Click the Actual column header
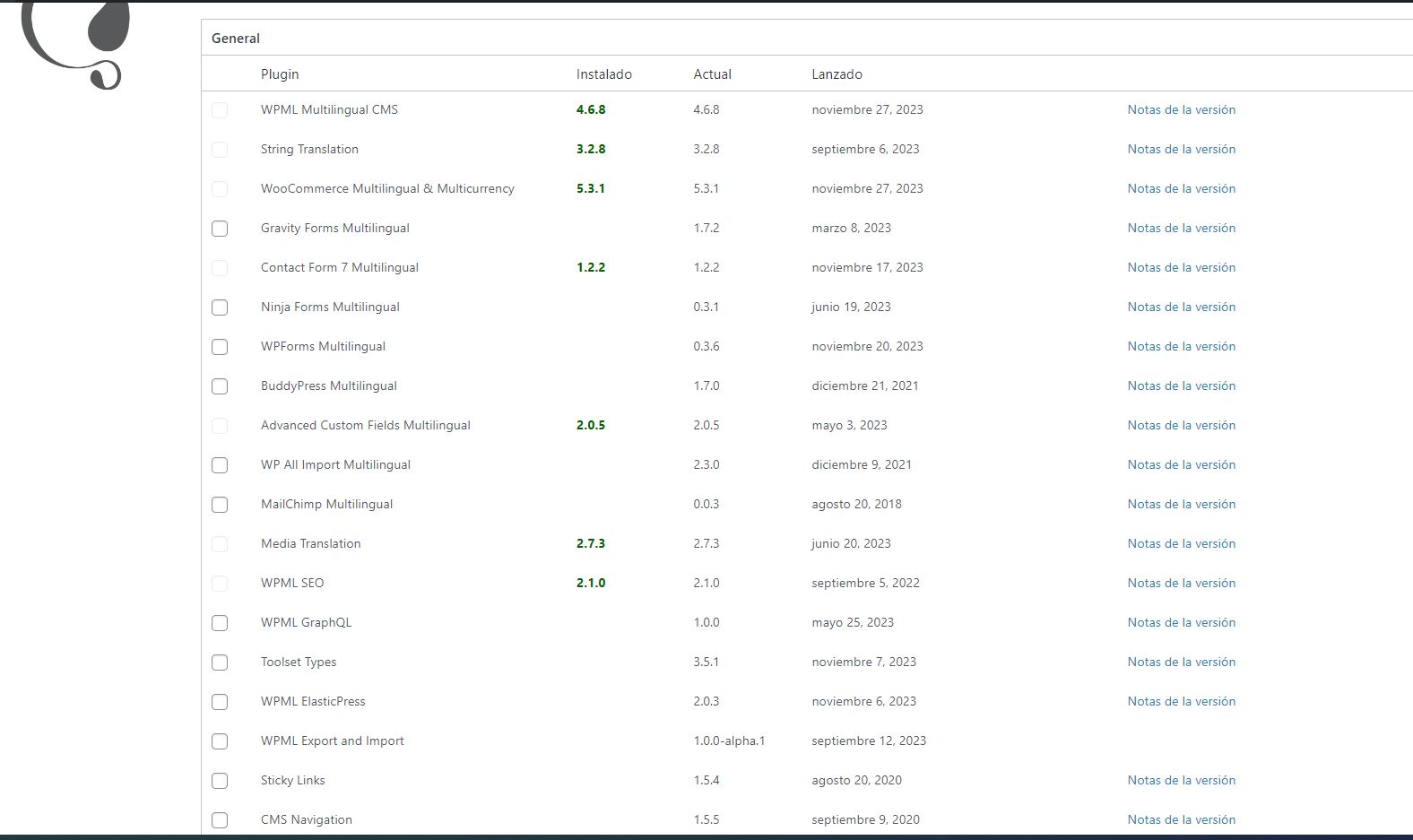This screenshot has width=1413, height=840. coord(713,74)
